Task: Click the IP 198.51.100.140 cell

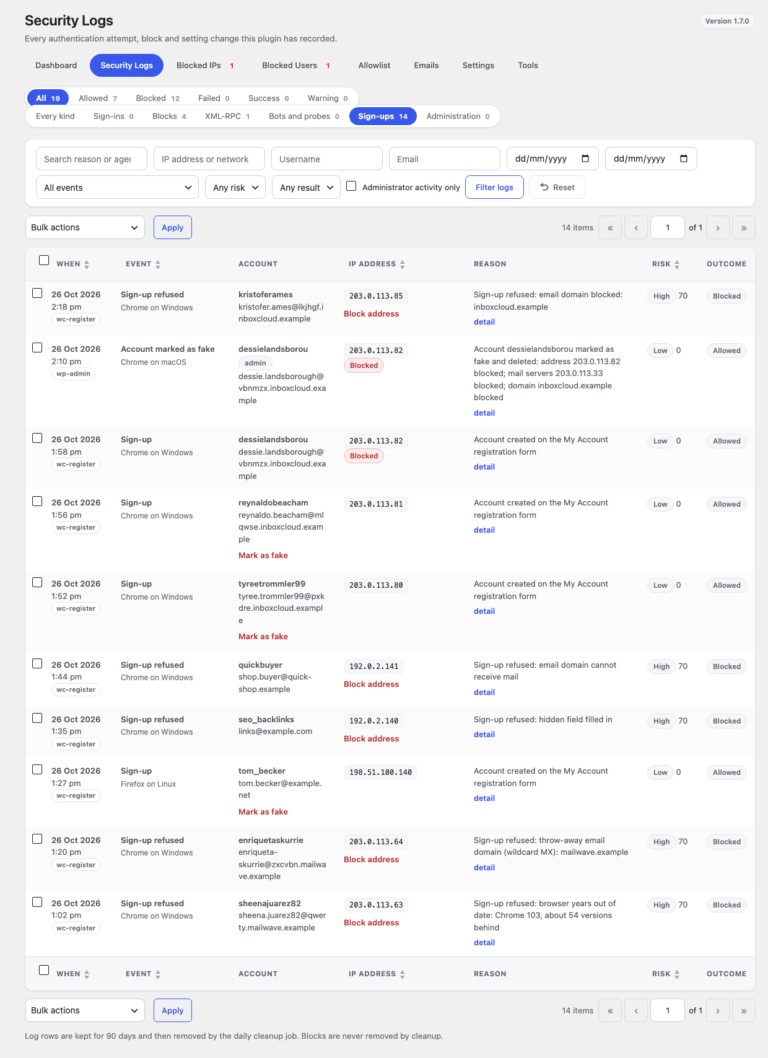Action: tap(381, 773)
